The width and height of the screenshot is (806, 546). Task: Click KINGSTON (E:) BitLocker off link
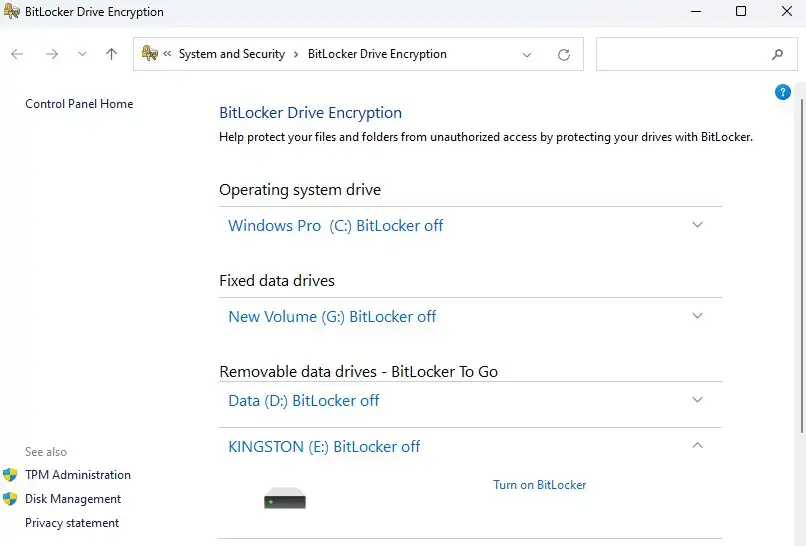click(324, 447)
